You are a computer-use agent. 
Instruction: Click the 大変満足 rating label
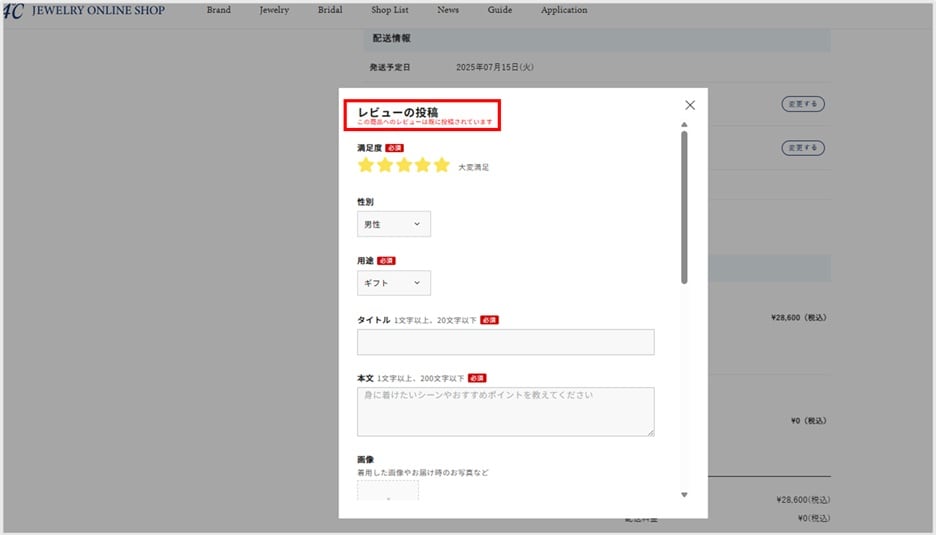click(473, 167)
